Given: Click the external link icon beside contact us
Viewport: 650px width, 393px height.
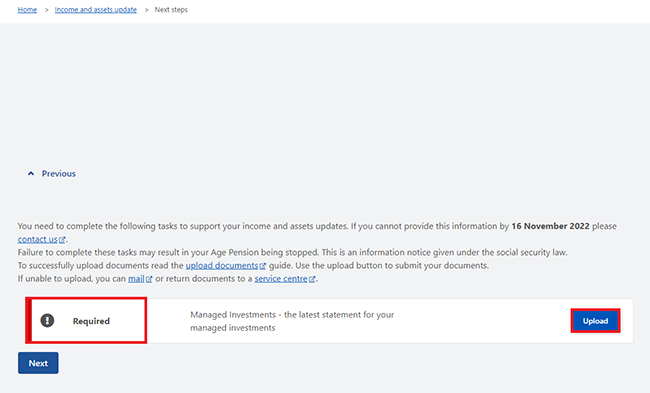Looking at the screenshot, I should click(x=62, y=240).
